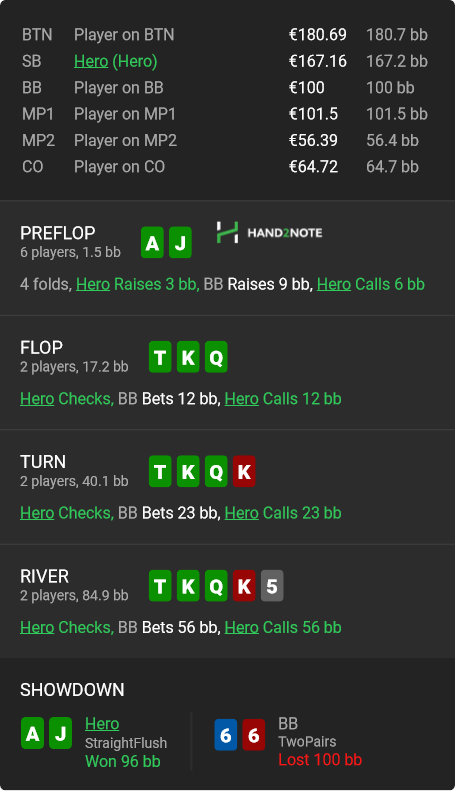Click the Hero link before Raises 3 bb
This screenshot has width=455, height=791.
pos(93,284)
